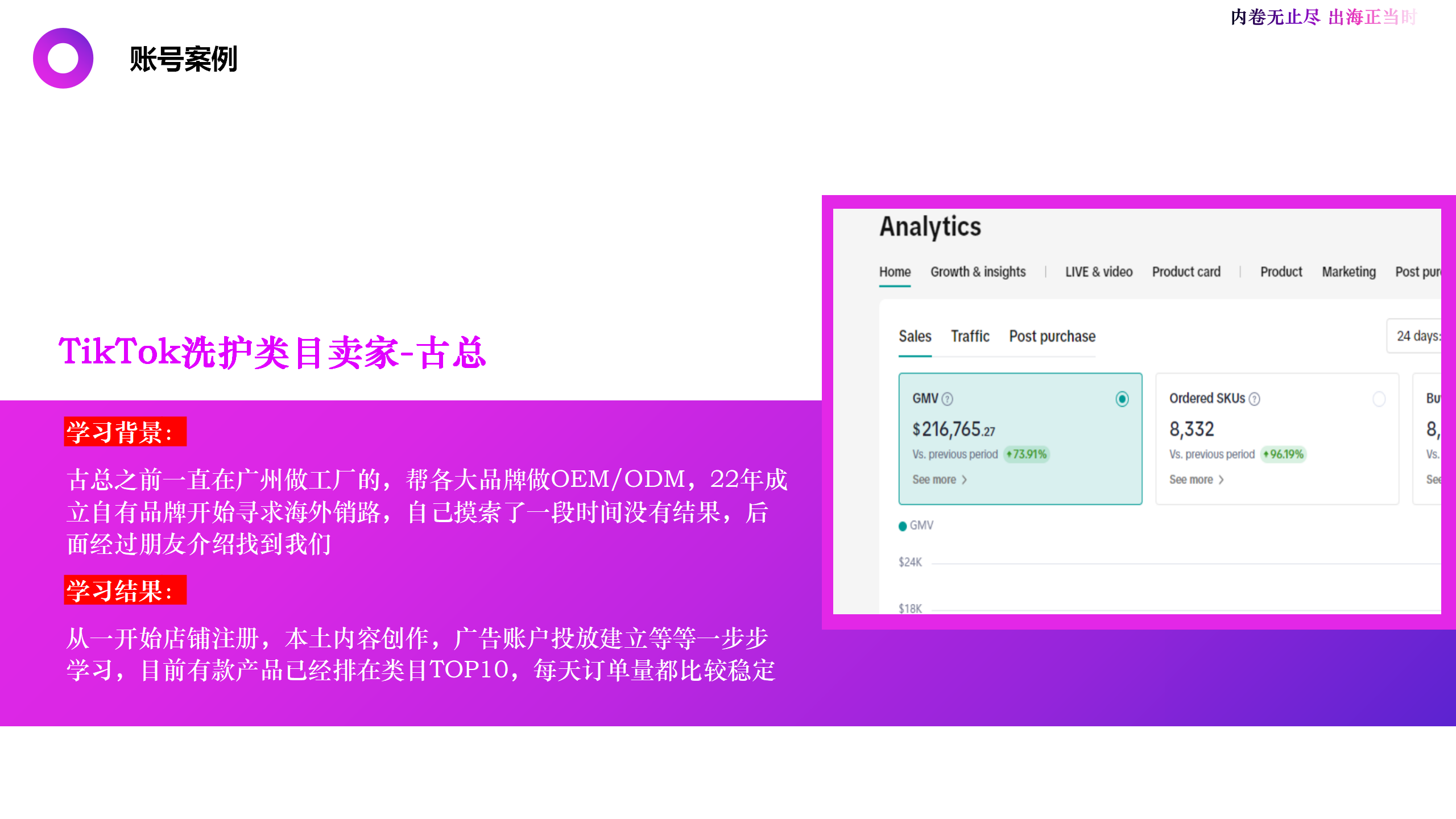Click the GMV help question-mark icon
1456x819 pixels.
[x=947, y=399]
